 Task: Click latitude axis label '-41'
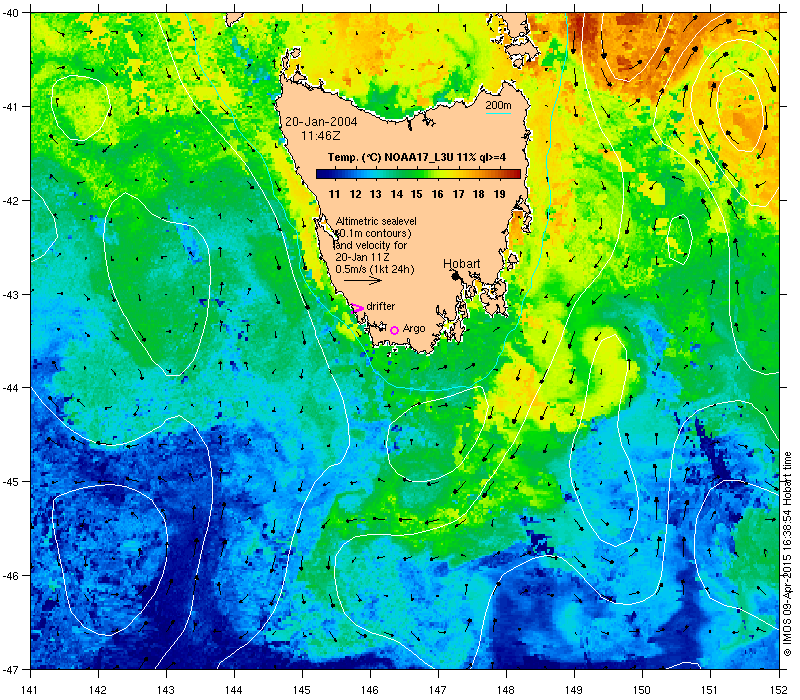point(10,107)
